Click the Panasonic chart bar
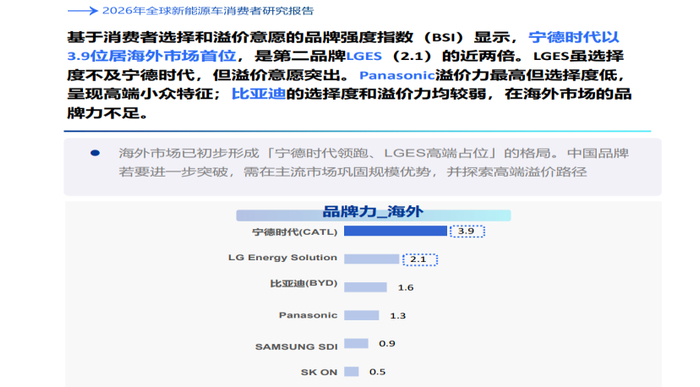The image size is (700, 387). tap(361, 315)
